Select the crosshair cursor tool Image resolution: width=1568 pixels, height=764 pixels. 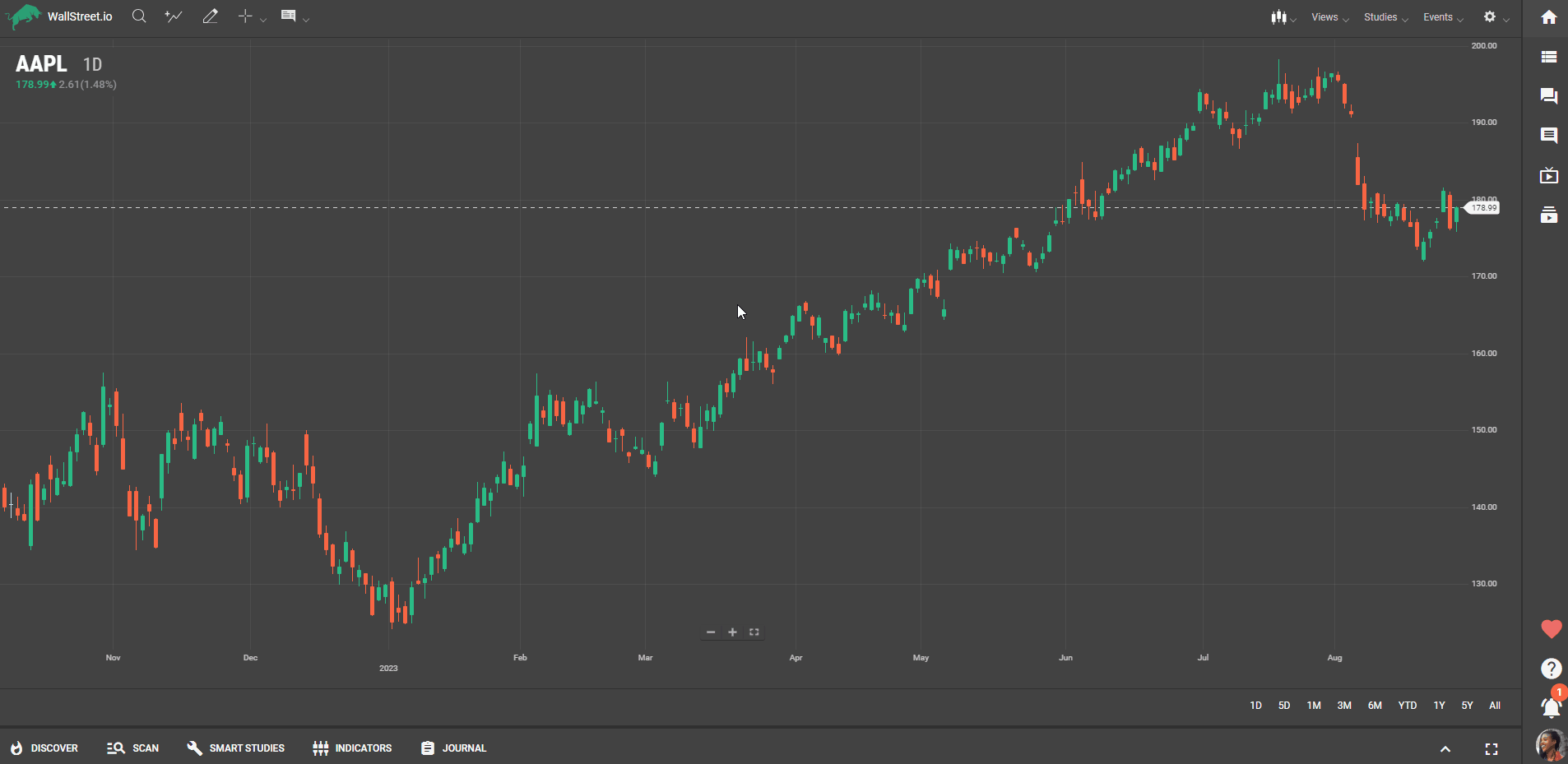pos(245,16)
